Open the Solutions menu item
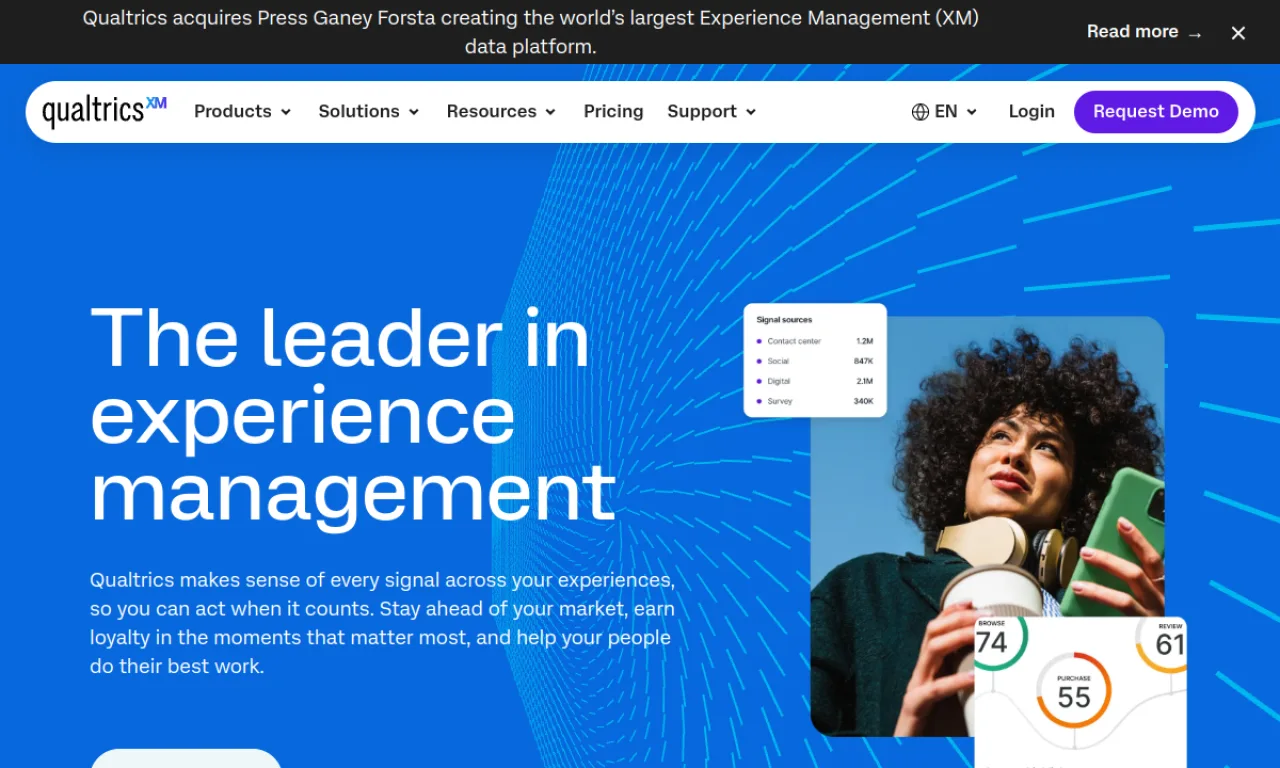This screenshot has width=1280, height=768. coord(369,112)
